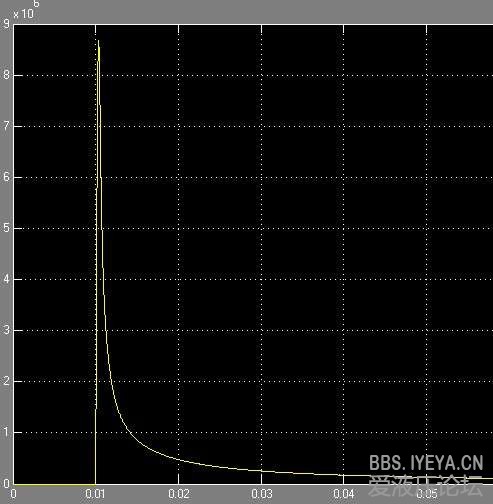The height and width of the screenshot is (504, 493).
Task: Click the y-axis tick label 1
Action: [6, 432]
